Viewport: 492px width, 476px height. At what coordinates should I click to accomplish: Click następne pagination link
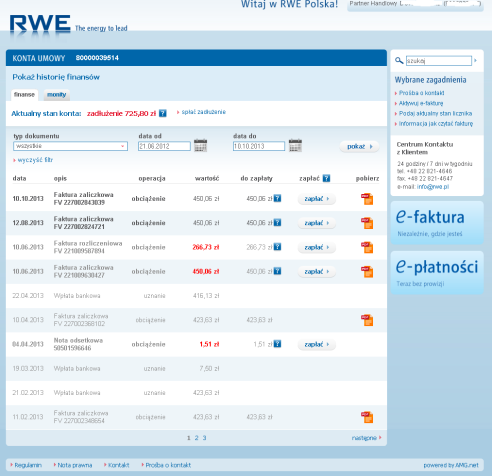pos(366,438)
